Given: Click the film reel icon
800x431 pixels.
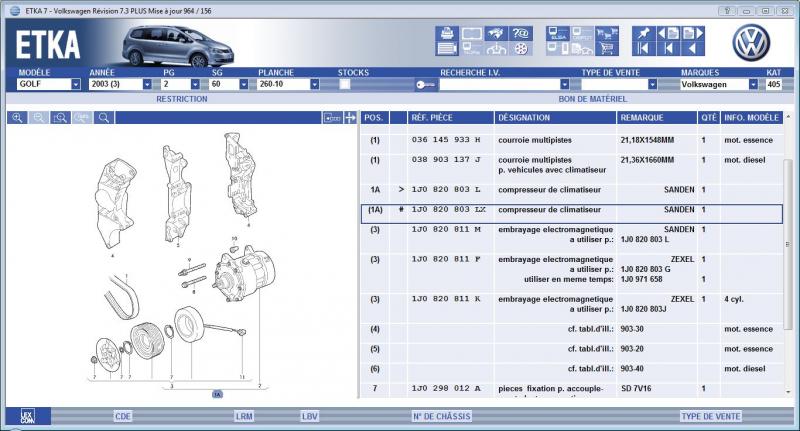Looking at the screenshot, I should tap(520, 49).
